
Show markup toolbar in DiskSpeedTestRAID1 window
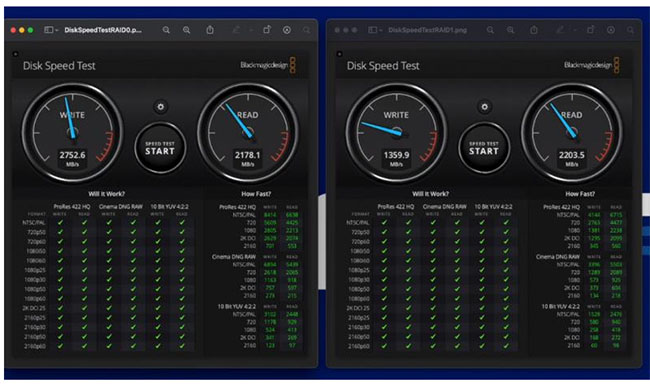pos(611,30)
